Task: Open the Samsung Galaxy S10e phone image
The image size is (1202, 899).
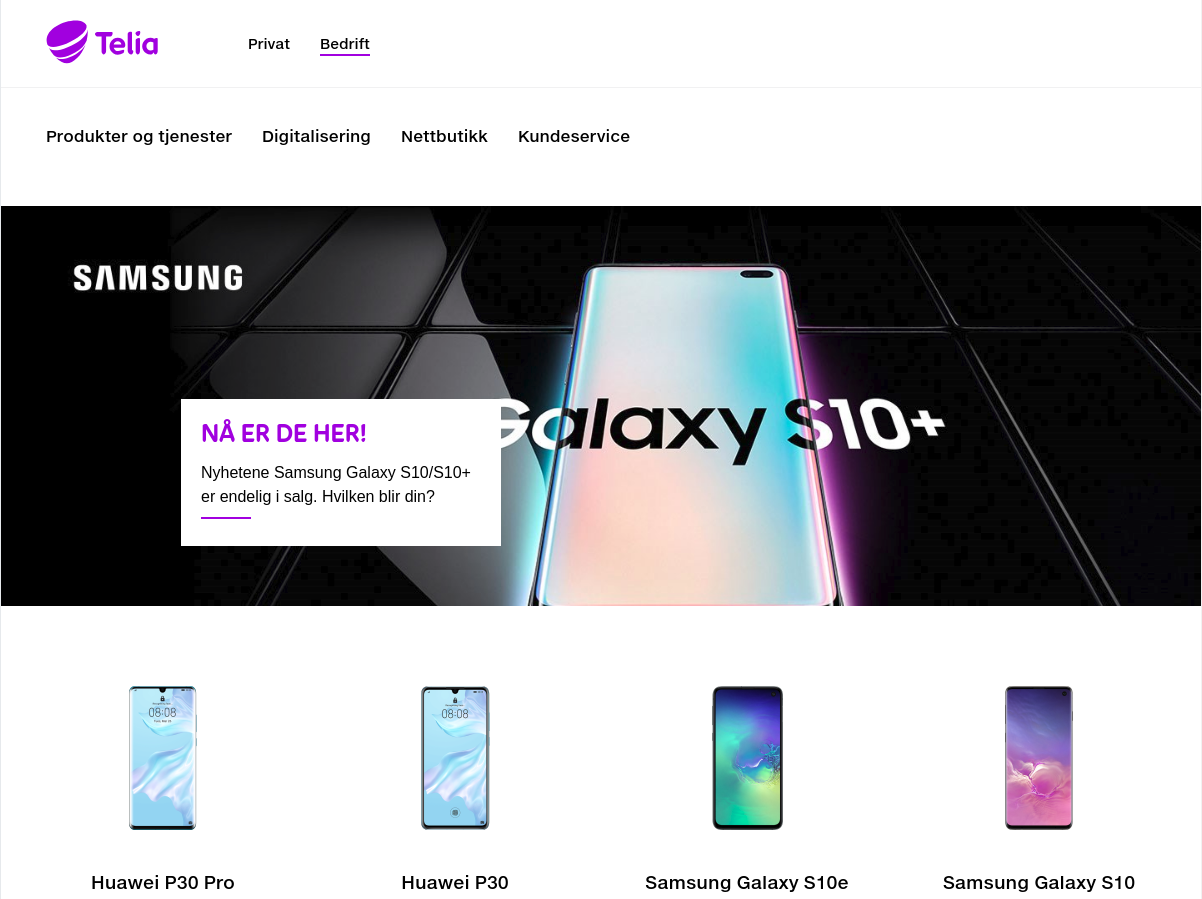Action: (x=747, y=758)
